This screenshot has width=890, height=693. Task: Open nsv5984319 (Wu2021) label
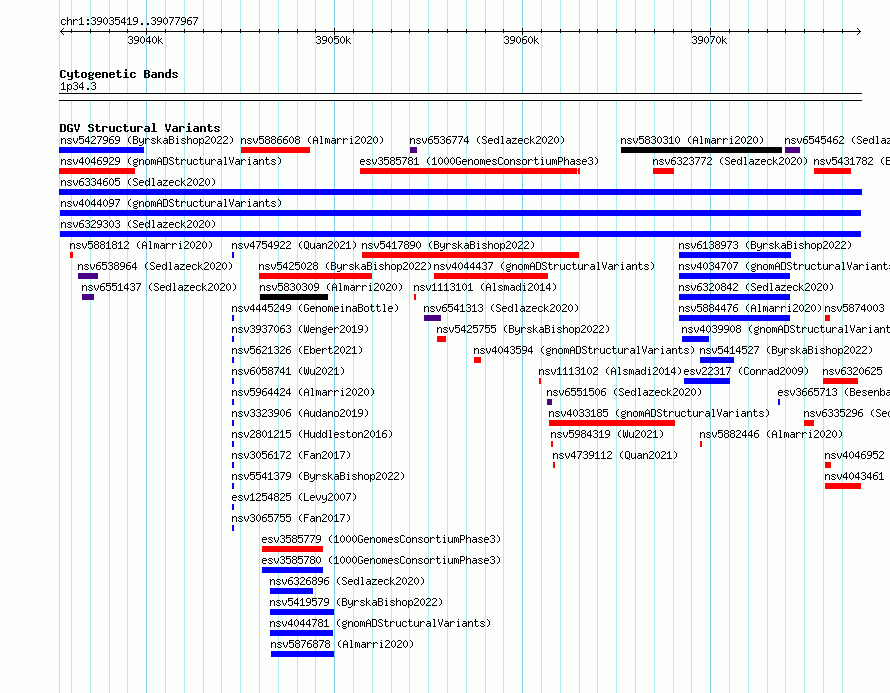tap(607, 434)
